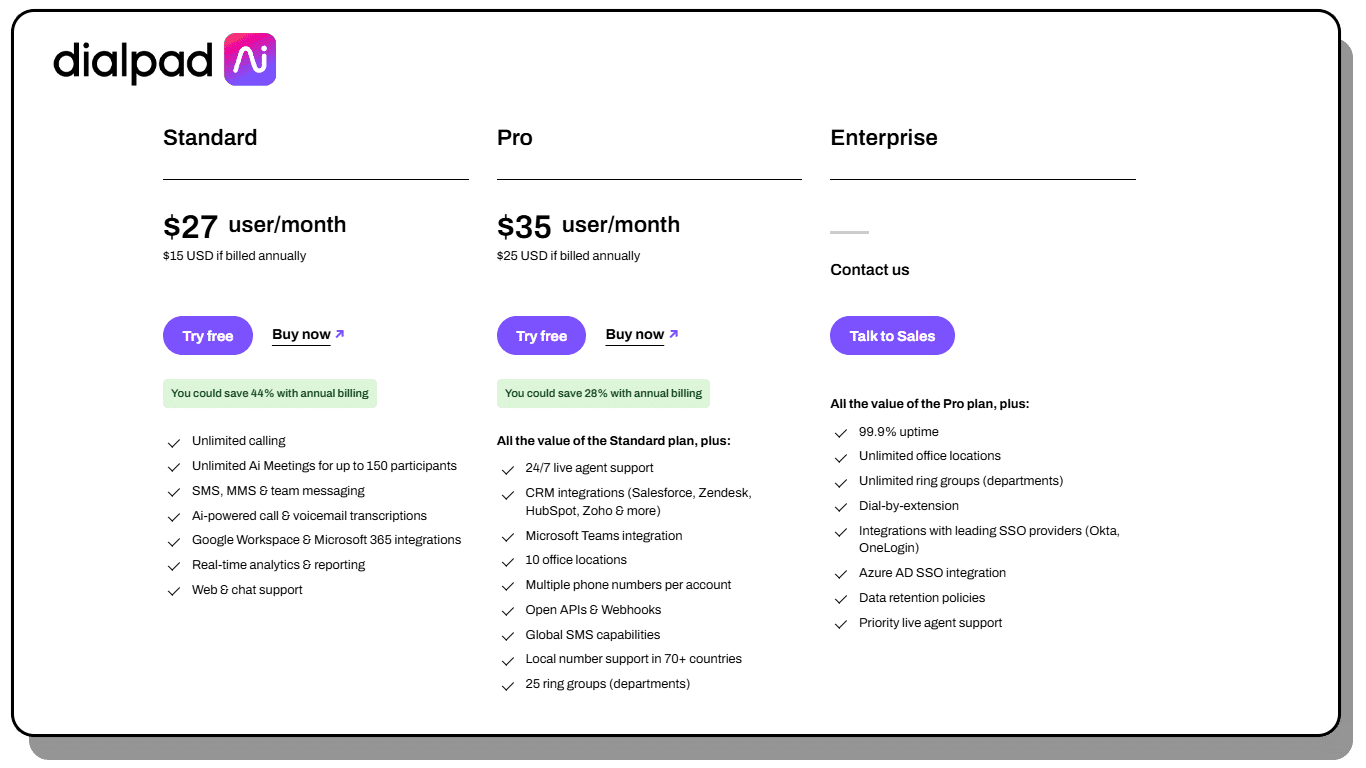
Task: Click the checkmark beside Global SMS capabilities
Action: 508,636
